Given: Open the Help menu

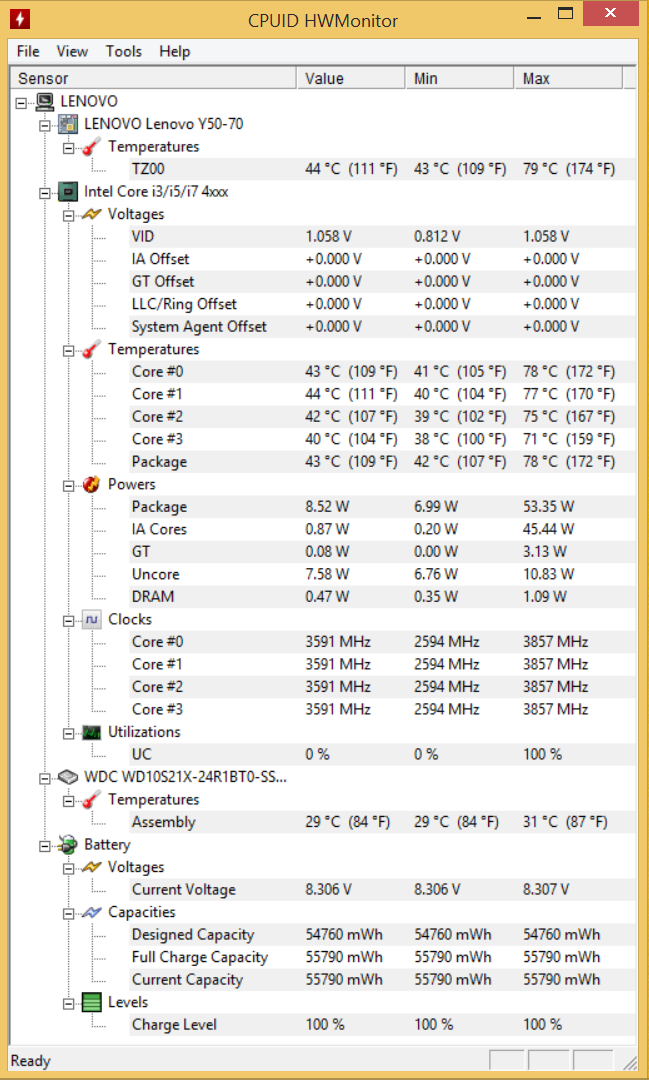Looking at the screenshot, I should click(174, 52).
